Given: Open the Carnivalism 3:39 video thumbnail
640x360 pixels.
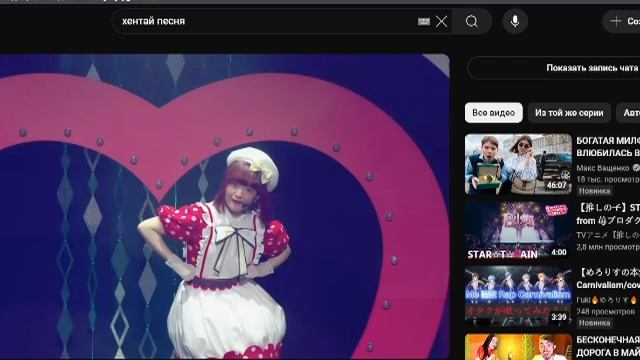Looking at the screenshot, I should point(518,297).
